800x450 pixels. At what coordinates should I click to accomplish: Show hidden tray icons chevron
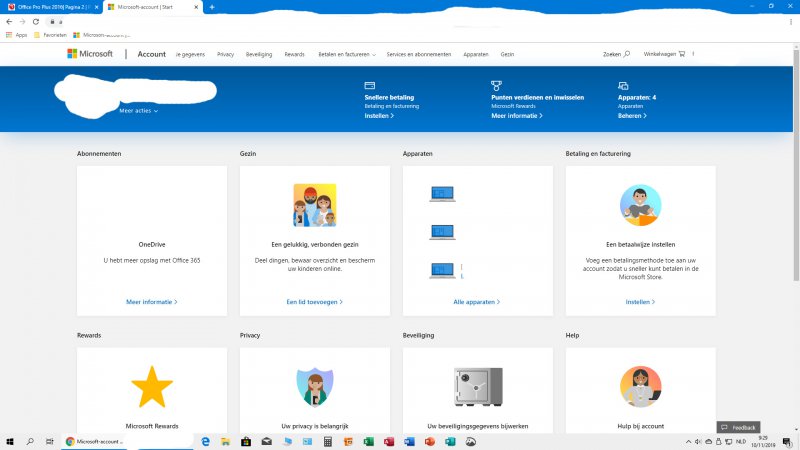688,442
